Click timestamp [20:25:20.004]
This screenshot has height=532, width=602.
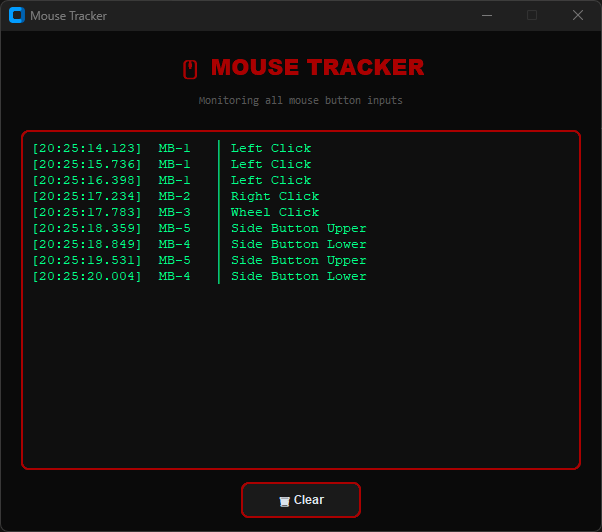87,276
